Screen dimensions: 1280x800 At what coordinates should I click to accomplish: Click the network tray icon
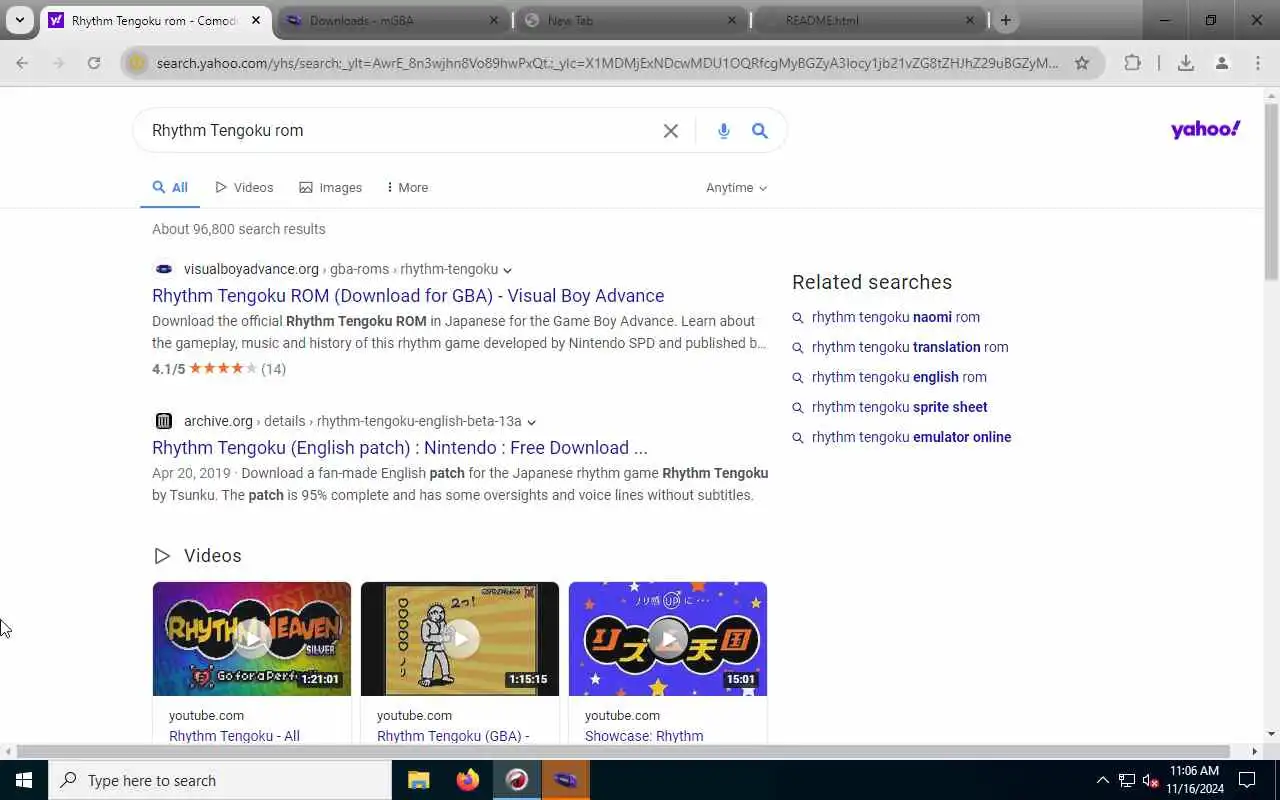pyautogui.click(x=1127, y=780)
